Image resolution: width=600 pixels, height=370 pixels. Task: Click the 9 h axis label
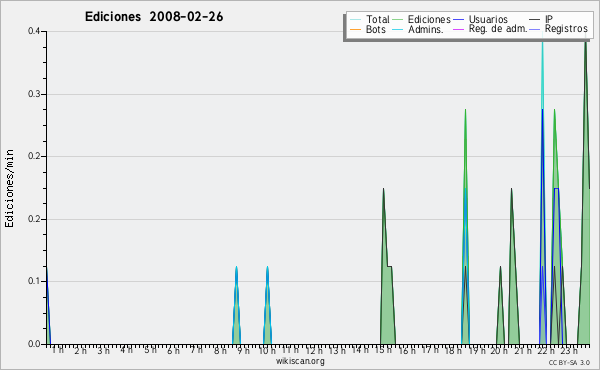click(x=243, y=350)
